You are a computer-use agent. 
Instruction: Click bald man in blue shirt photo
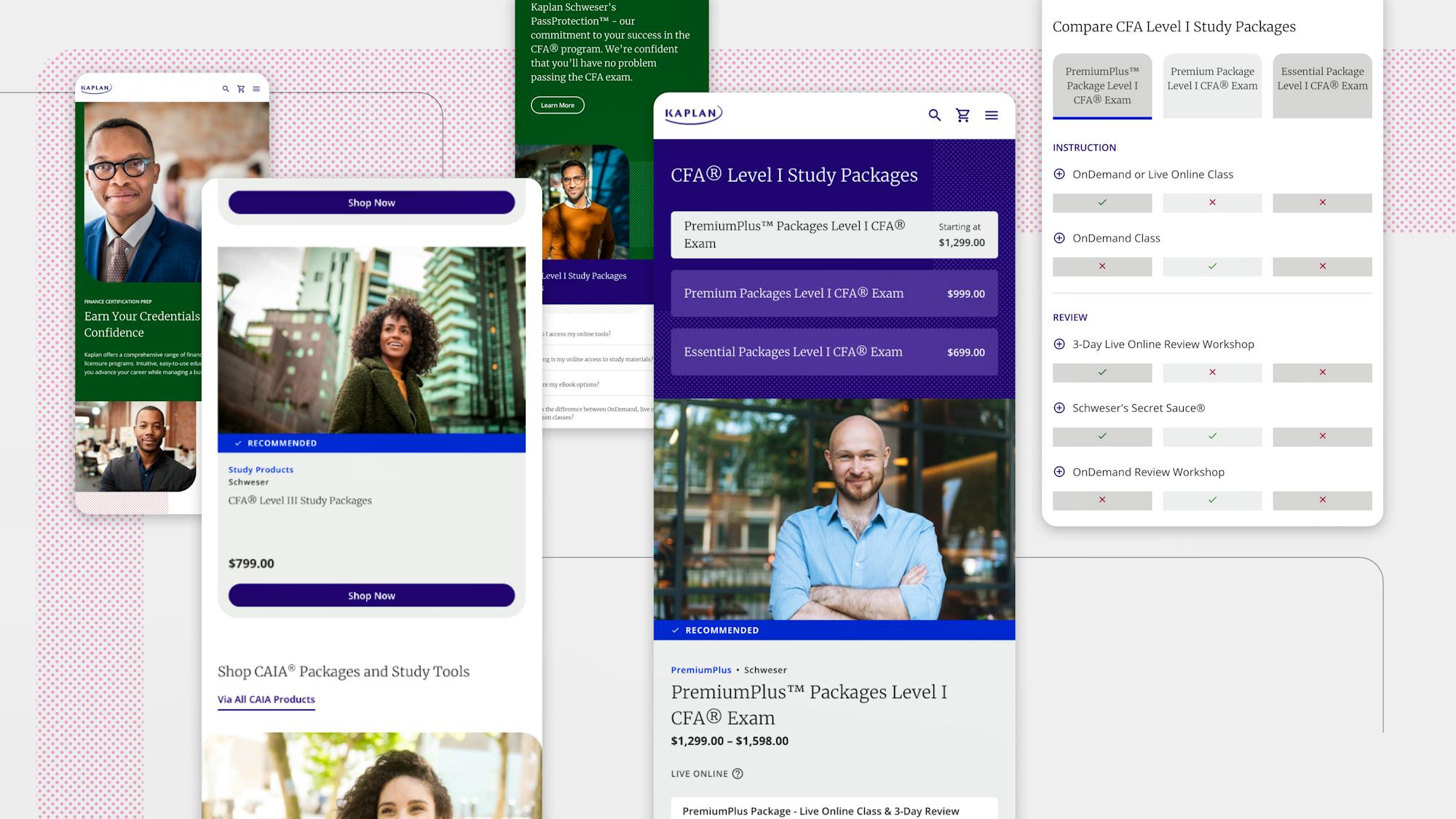834,510
